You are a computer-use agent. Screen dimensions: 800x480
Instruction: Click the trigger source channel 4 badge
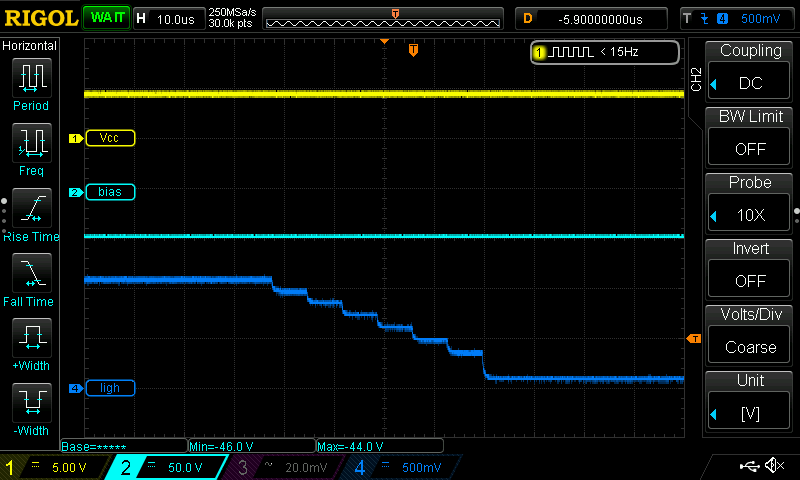(x=722, y=19)
